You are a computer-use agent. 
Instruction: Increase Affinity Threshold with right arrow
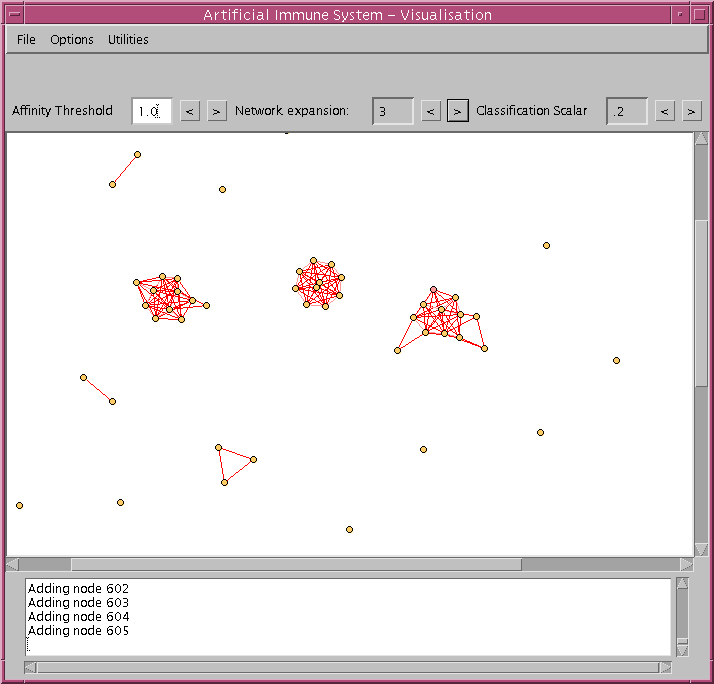tap(217, 111)
